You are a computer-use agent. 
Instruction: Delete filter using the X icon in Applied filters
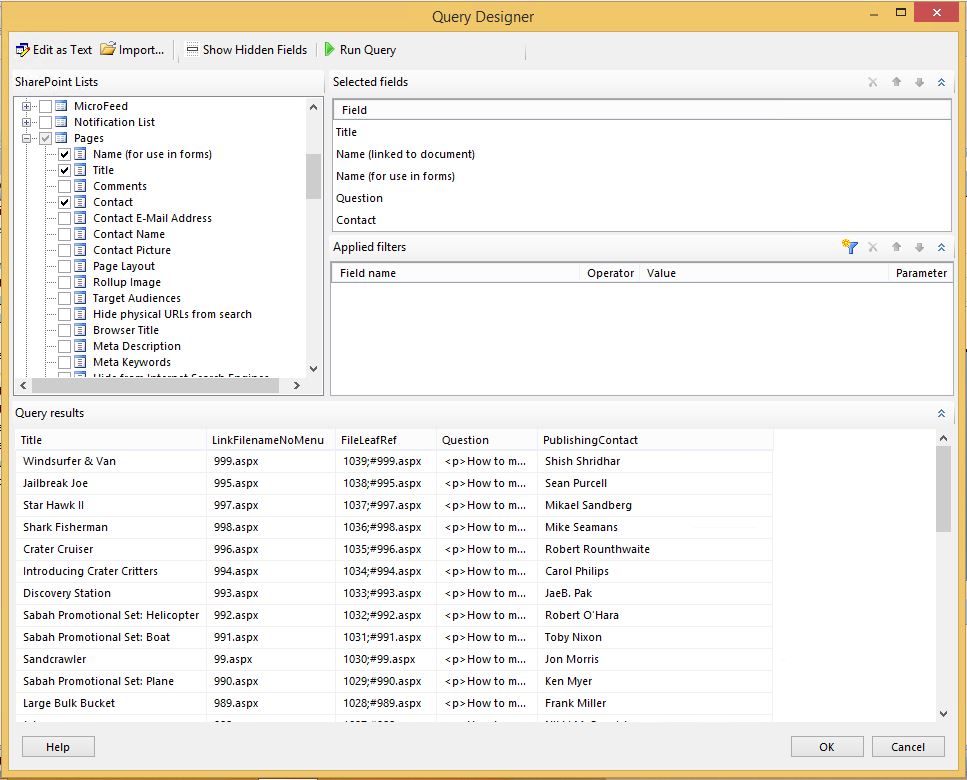873,247
